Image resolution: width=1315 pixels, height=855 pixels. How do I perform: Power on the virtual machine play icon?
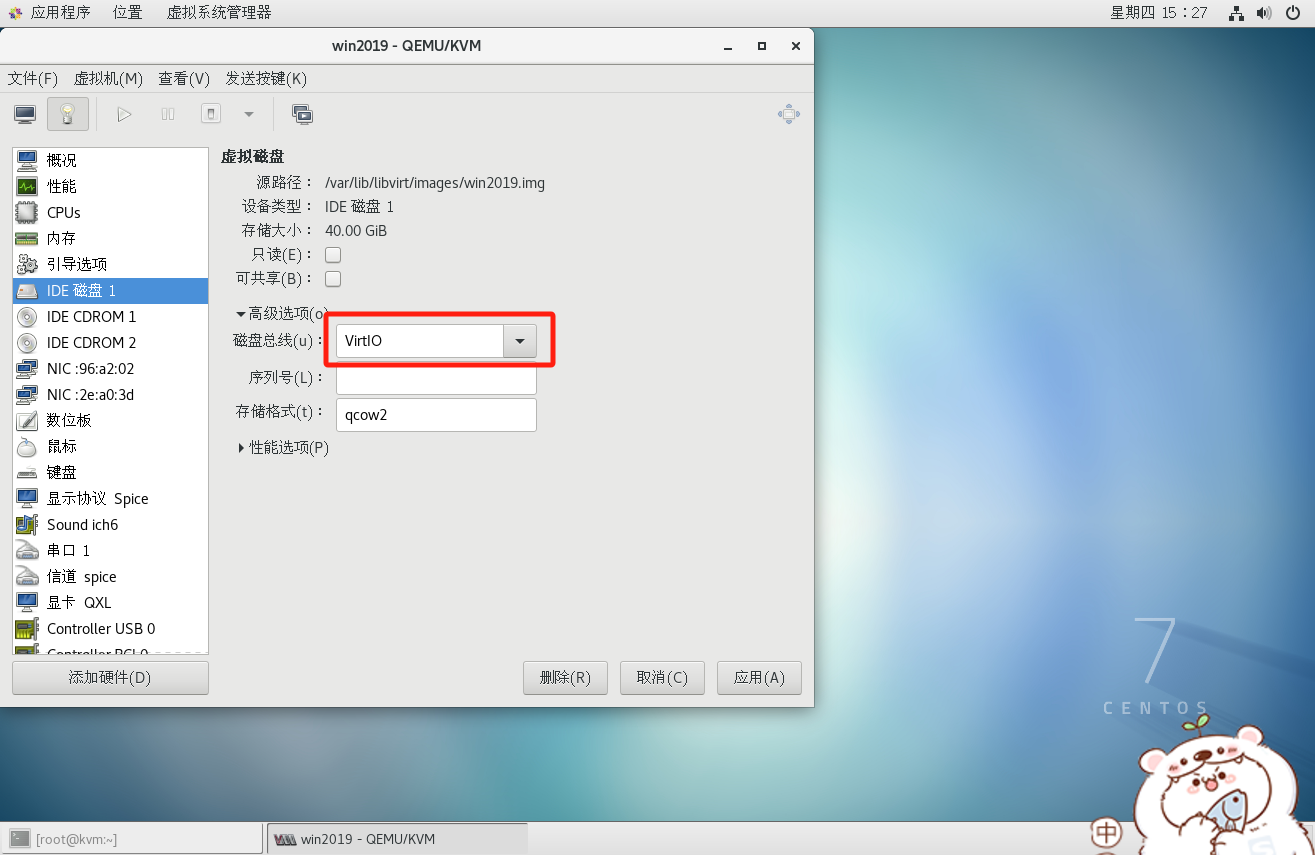tap(124, 114)
